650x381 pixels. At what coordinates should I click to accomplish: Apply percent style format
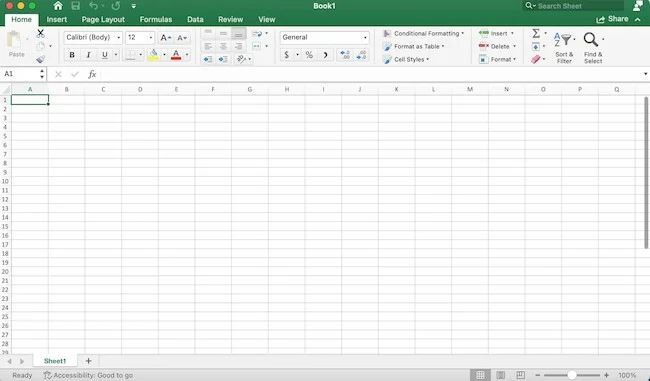(309, 55)
